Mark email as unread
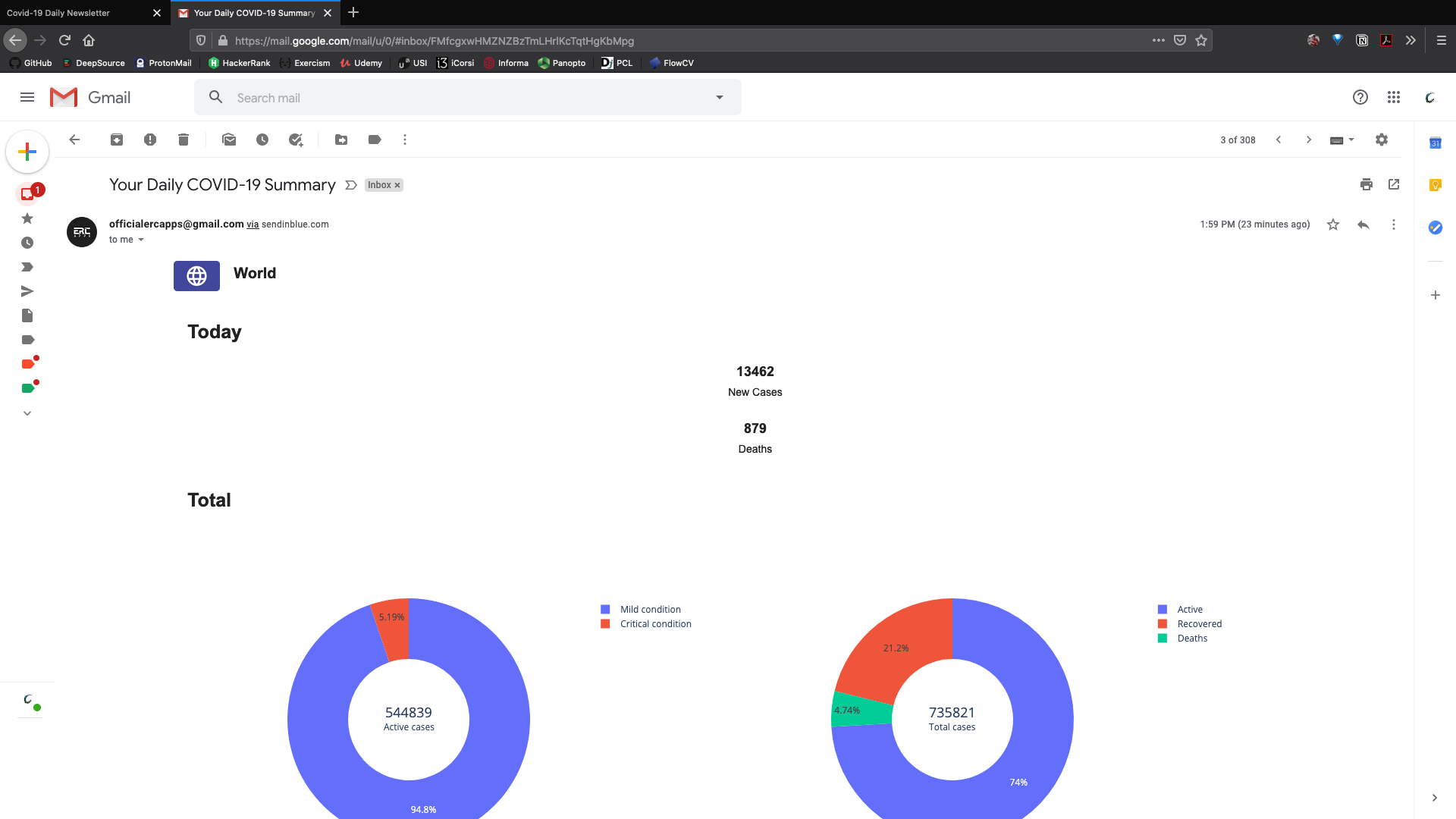The image size is (1456, 819). point(229,140)
